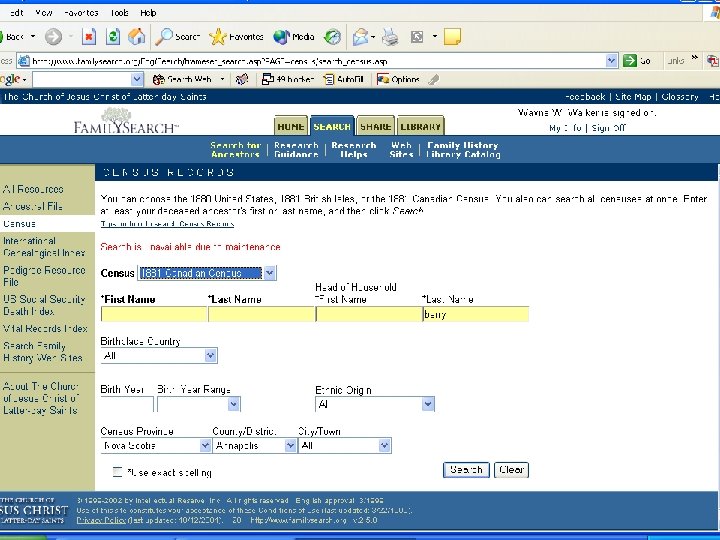Click the Sign Off link

pyautogui.click(x=608, y=128)
